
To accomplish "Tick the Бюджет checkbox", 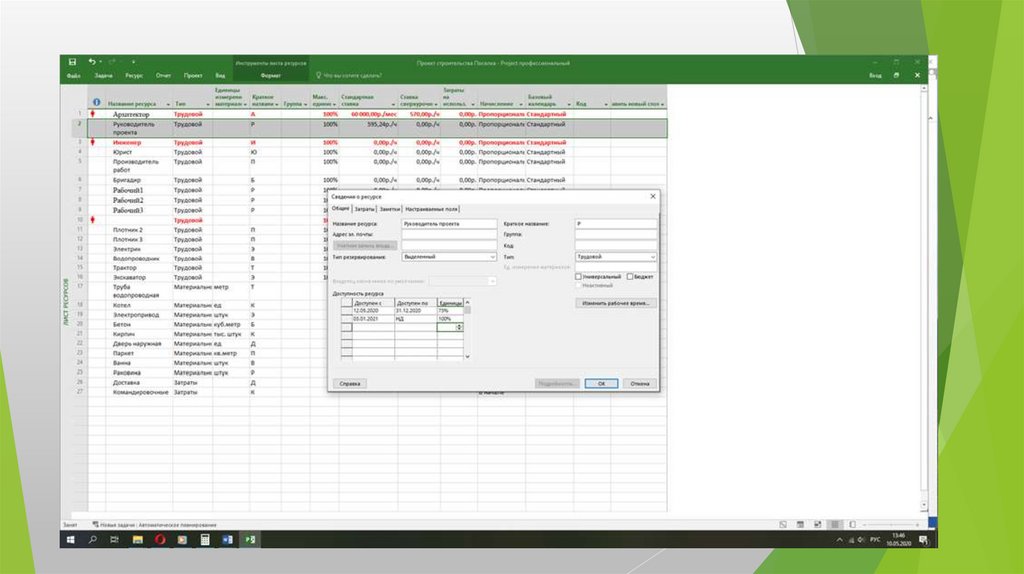I will 629,276.
